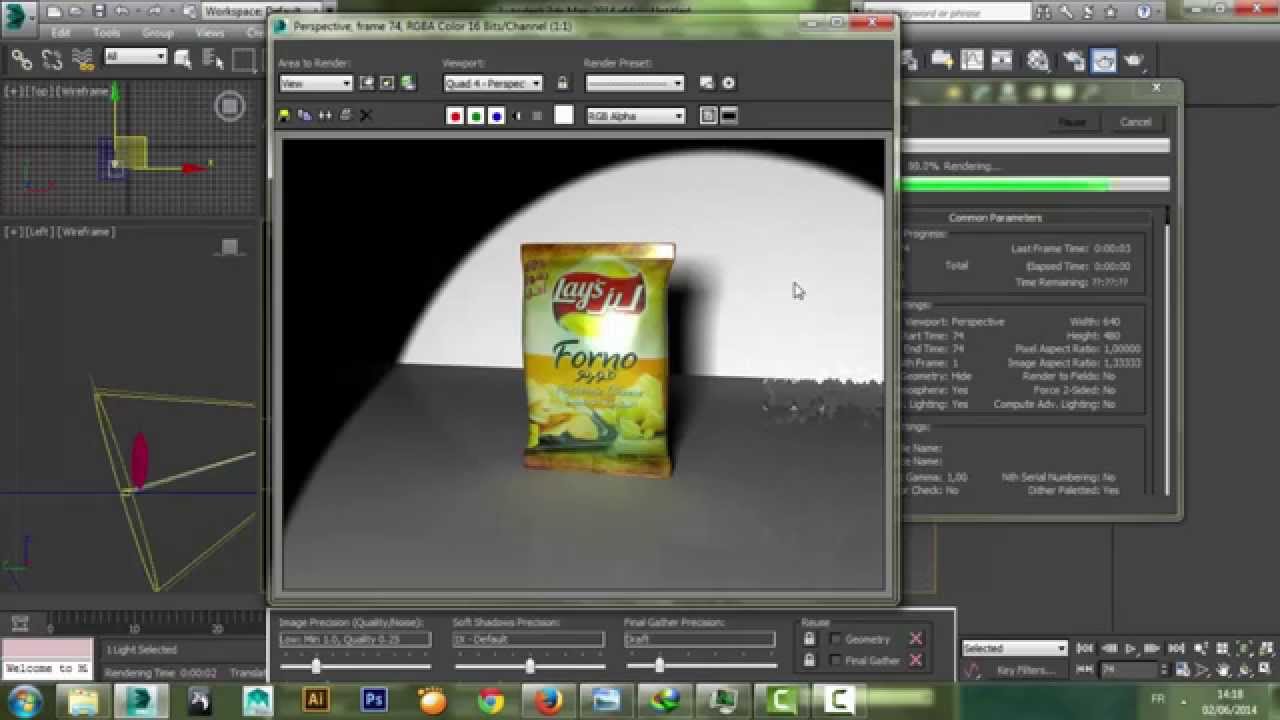This screenshot has height=720, width=1280.
Task: Open the selection filter All dropdown
Action: tap(135, 57)
